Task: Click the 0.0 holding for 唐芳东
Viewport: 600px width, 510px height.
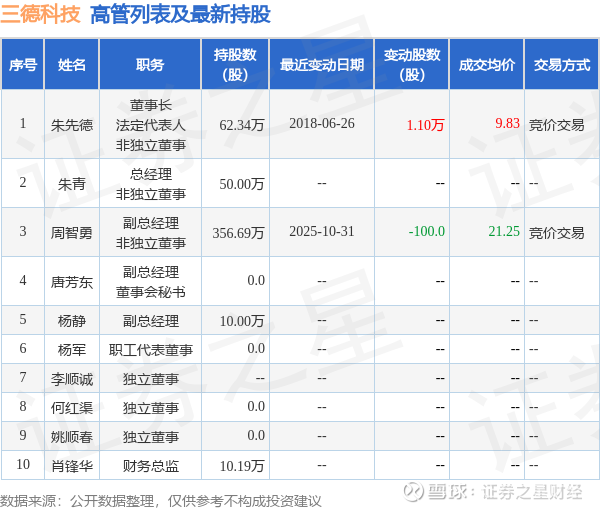Action: [x=256, y=280]
